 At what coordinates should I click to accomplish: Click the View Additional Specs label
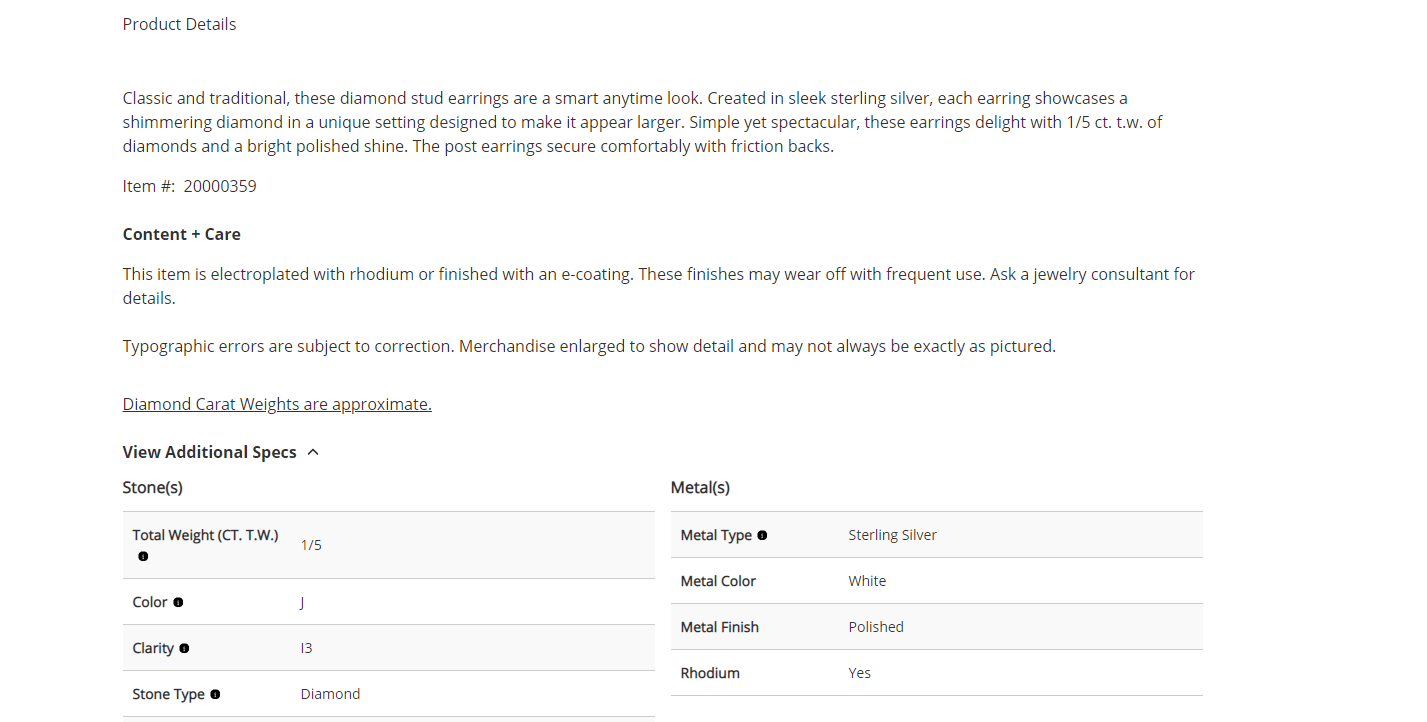[210, 452]
